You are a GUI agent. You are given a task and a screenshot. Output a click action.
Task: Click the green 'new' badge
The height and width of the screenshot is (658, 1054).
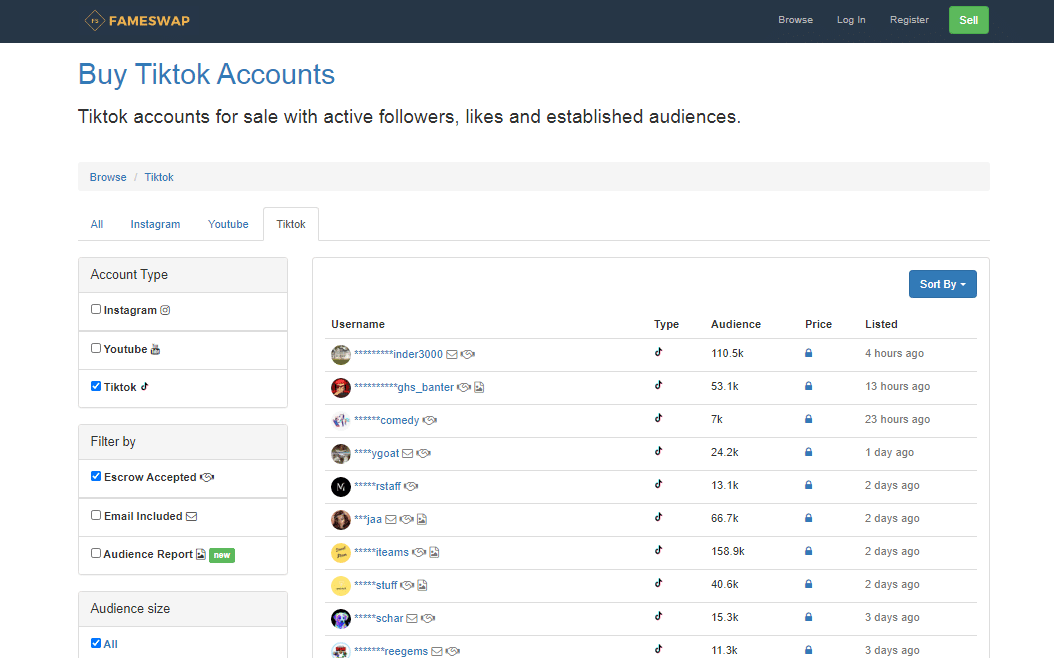click(x=222, y=555)
